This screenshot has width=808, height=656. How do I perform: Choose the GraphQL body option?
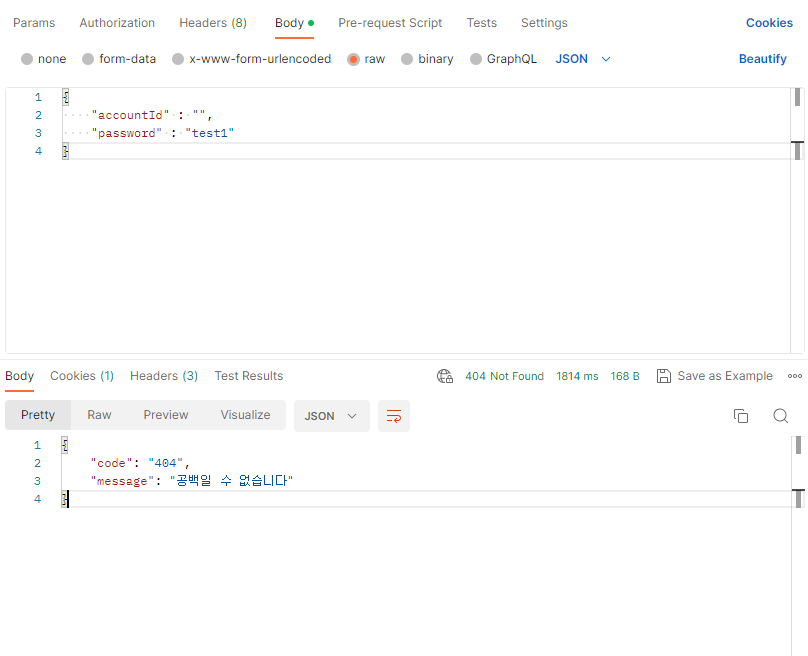(x=503, y=59)
